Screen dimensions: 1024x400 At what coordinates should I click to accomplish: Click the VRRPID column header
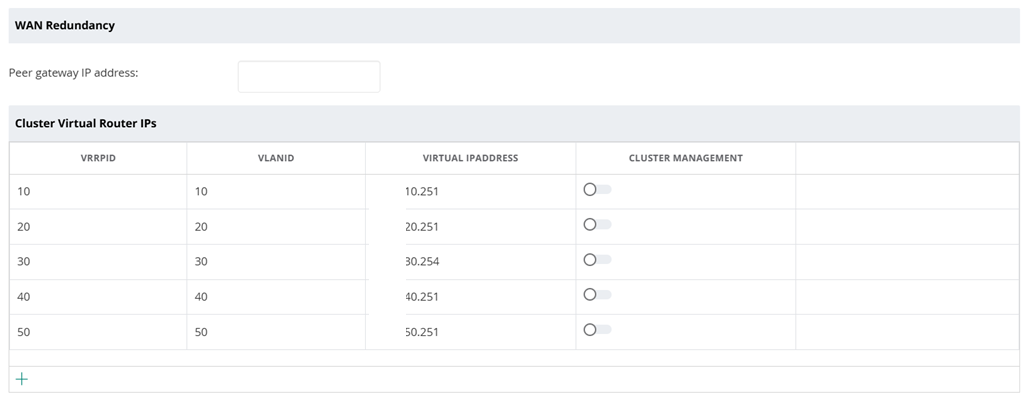coord(98,158)
